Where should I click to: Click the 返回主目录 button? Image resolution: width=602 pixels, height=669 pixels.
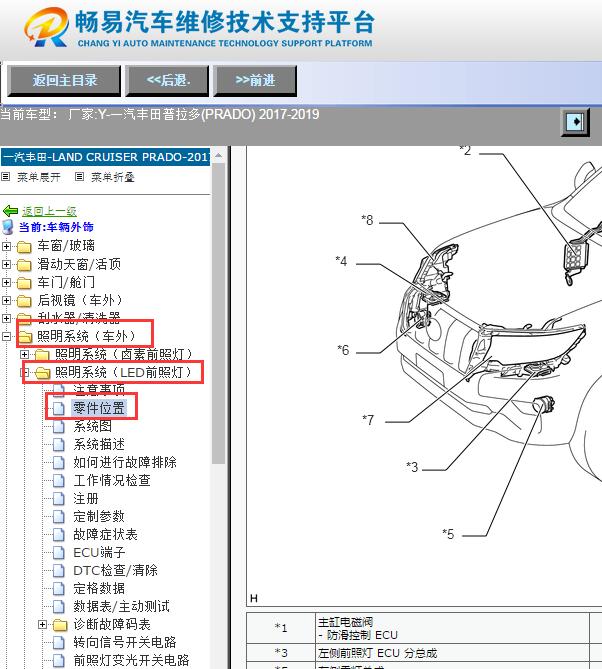64,80
